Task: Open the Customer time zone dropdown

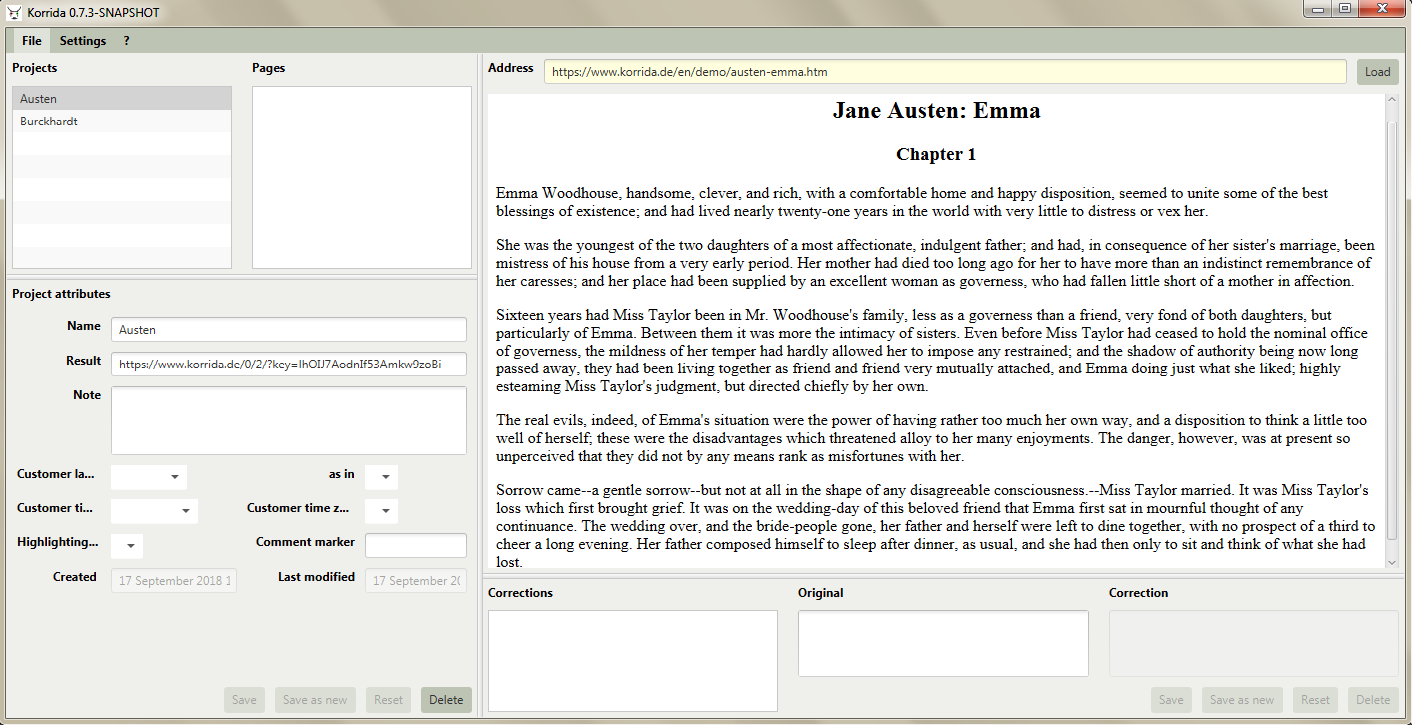Action: [x=381, y=511]
